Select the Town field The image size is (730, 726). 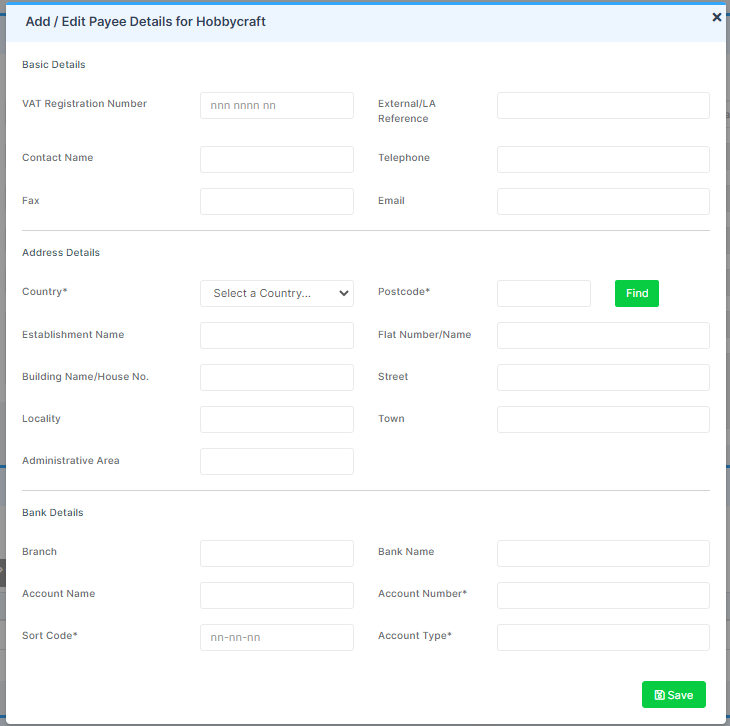click(x=603, y=419)
